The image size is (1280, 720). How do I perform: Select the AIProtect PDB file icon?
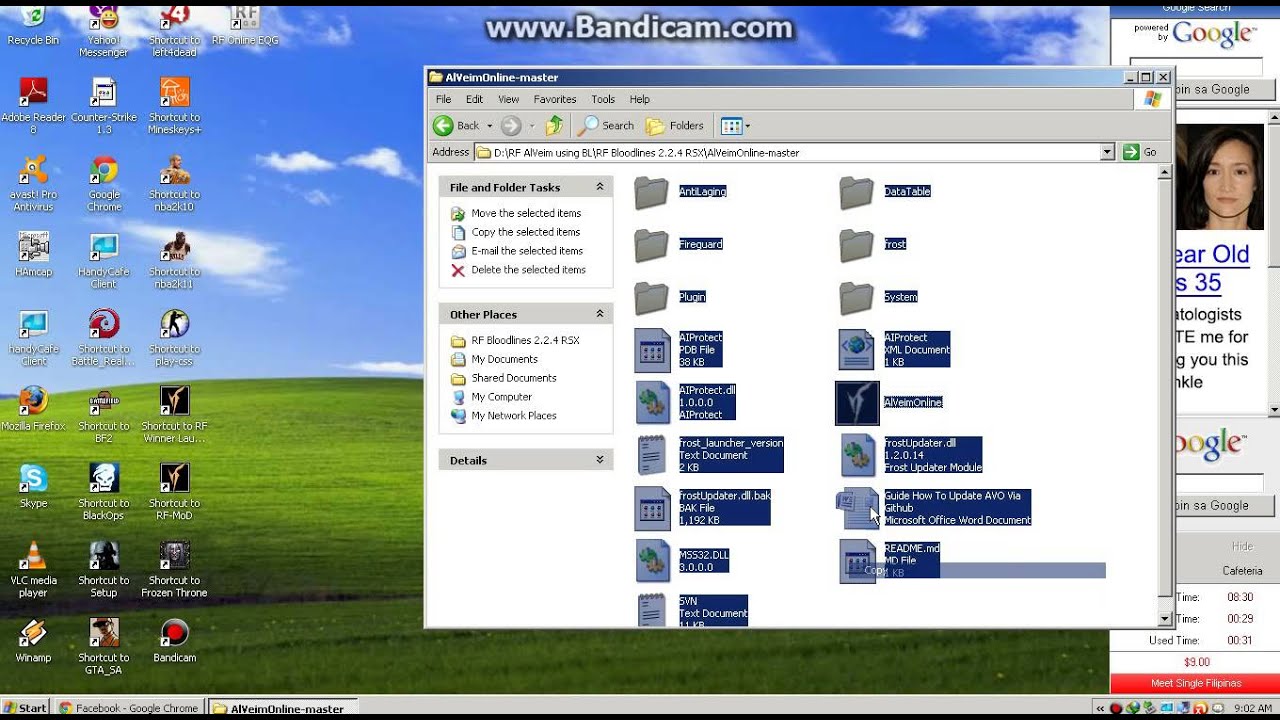(652, 350)
